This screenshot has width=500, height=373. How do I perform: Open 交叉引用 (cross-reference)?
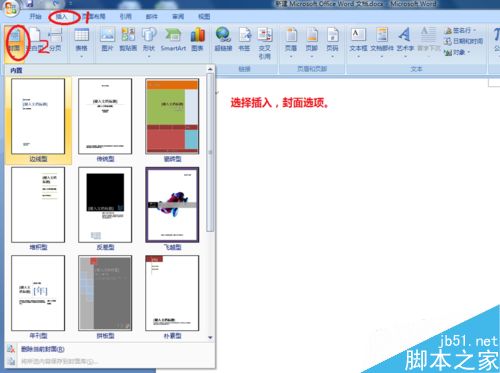point(265,43)
